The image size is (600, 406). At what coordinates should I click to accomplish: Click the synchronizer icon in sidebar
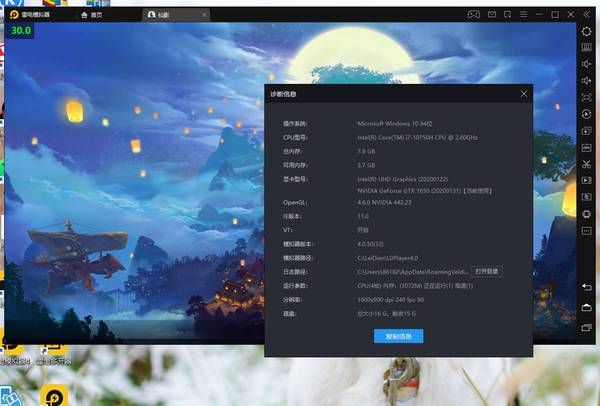point(586,197)
